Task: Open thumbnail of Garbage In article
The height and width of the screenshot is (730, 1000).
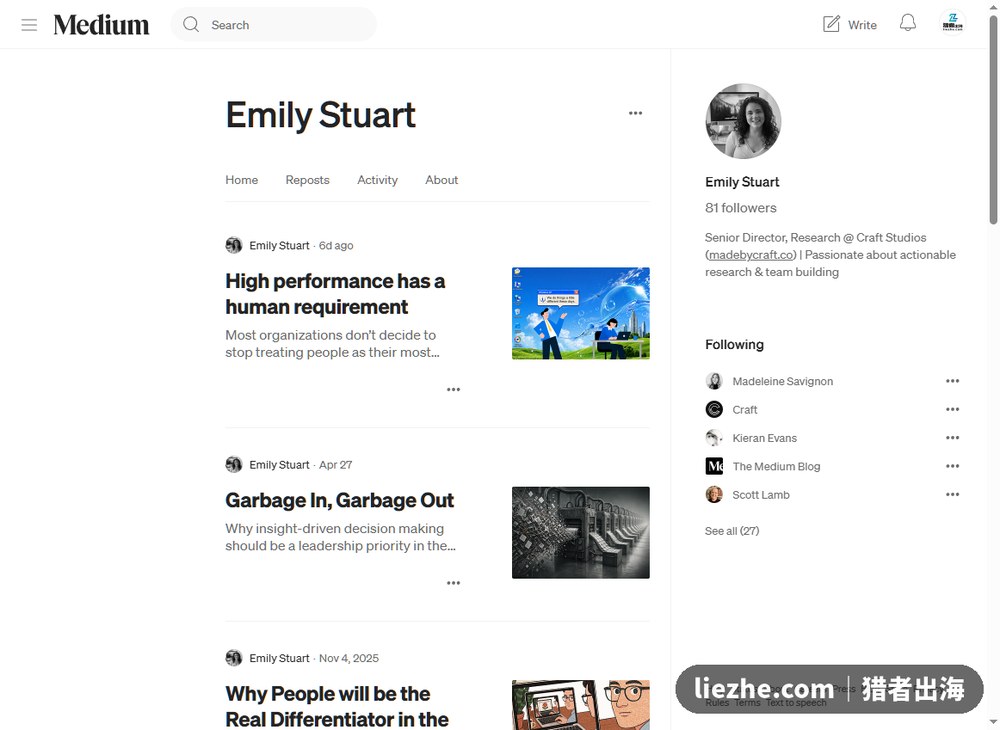Action: [x=580, y=532]
